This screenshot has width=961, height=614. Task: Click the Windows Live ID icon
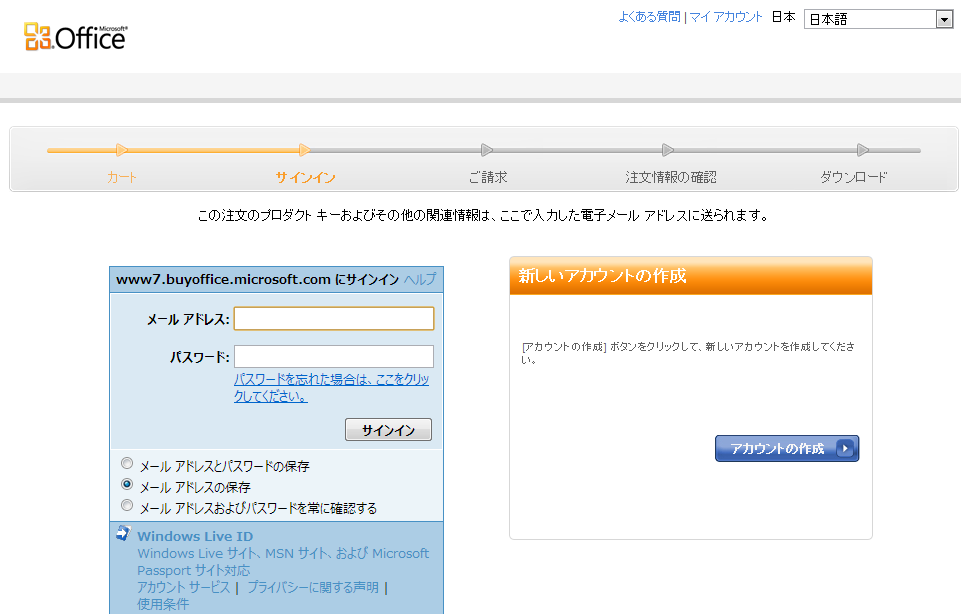coord(123,533)
